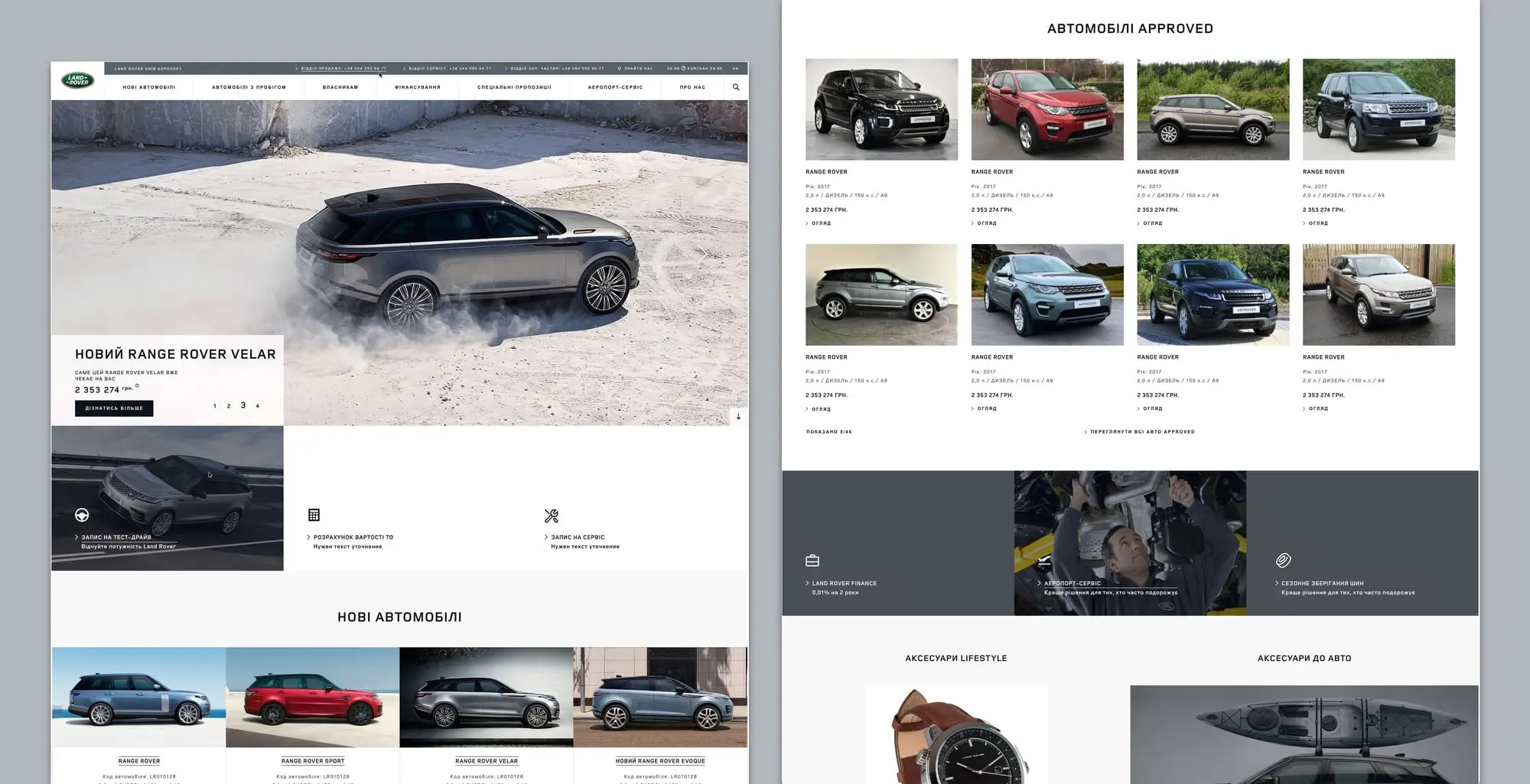Click the down arrow below the hero image
Image resolution: width=1530 pixels, height=784 pixels.
click(738, 417)
